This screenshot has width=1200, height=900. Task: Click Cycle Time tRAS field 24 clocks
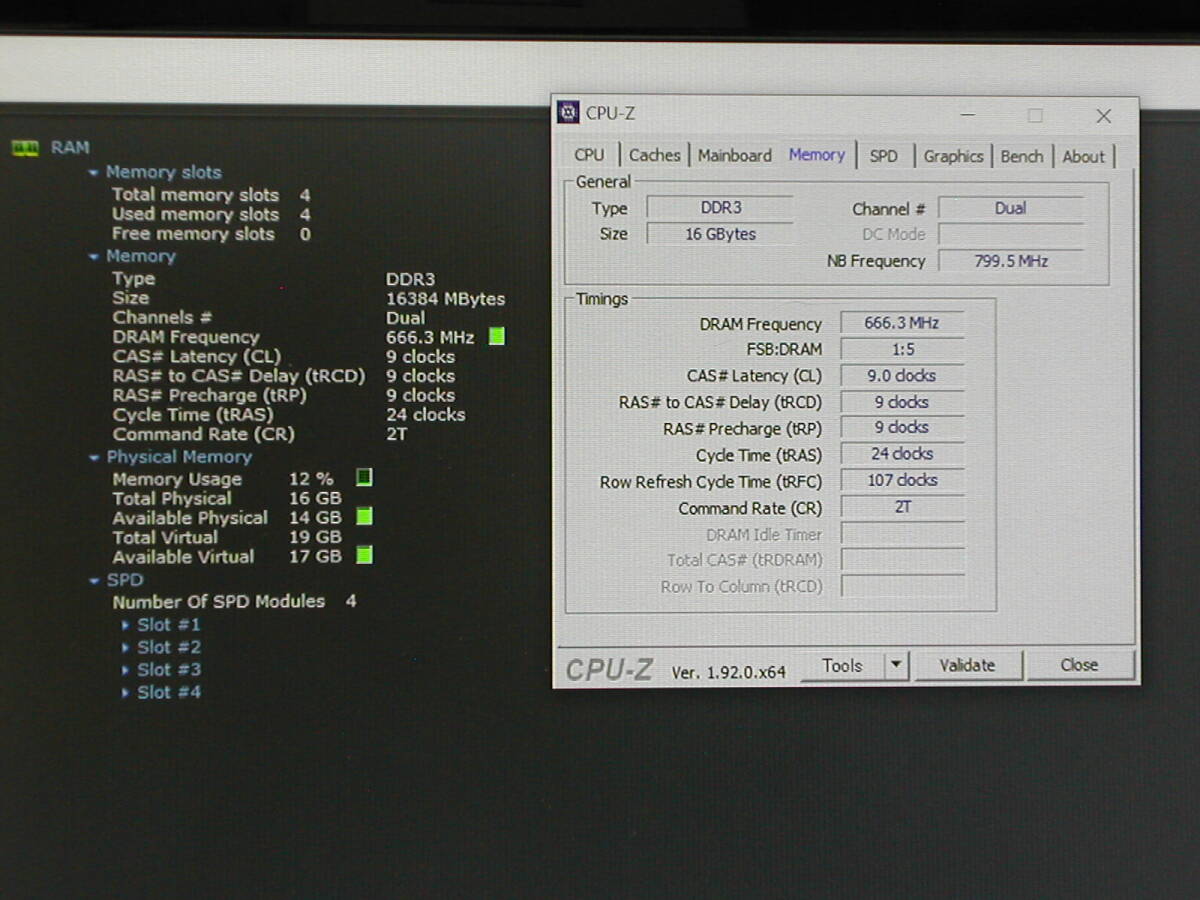[902, 454]
